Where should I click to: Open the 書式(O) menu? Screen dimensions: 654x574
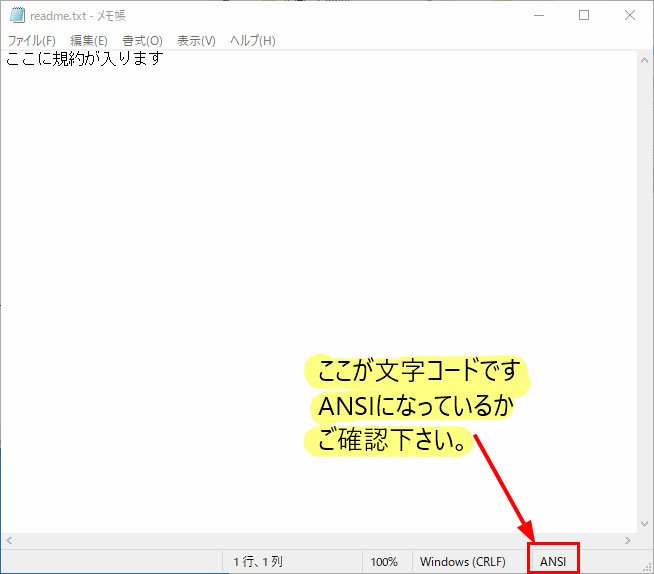142,40
